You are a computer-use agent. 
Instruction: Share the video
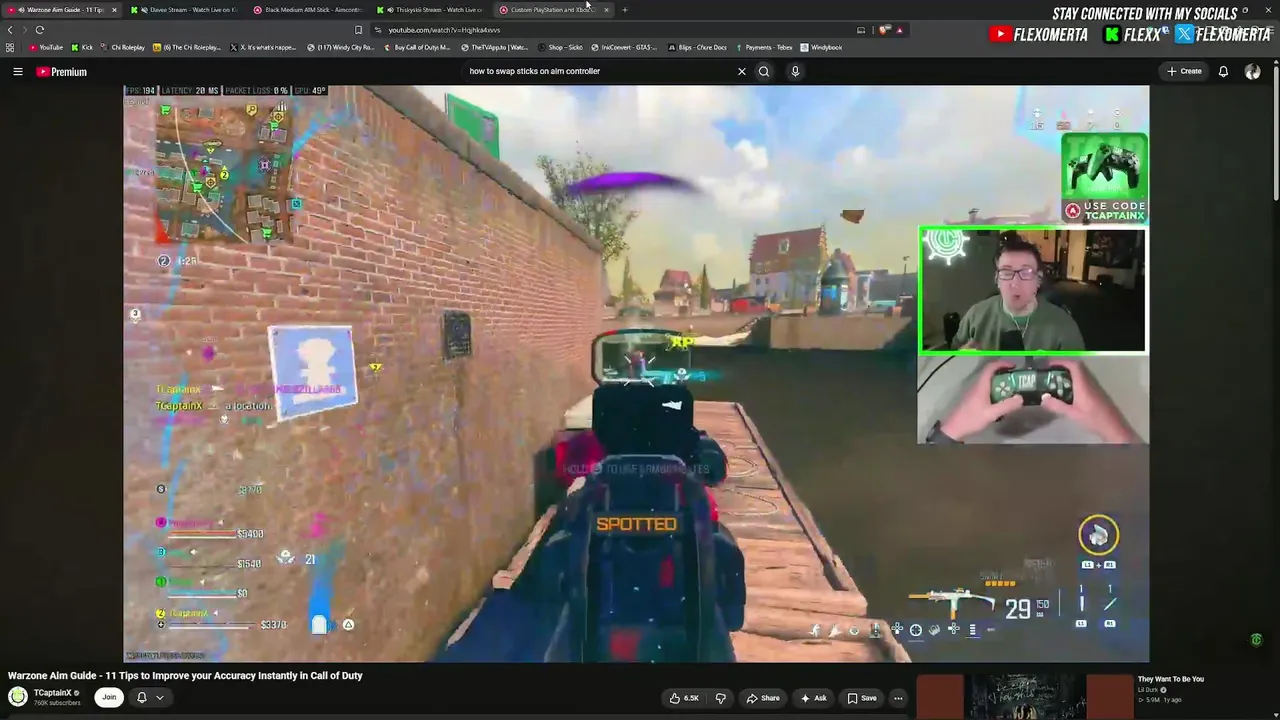763,698
